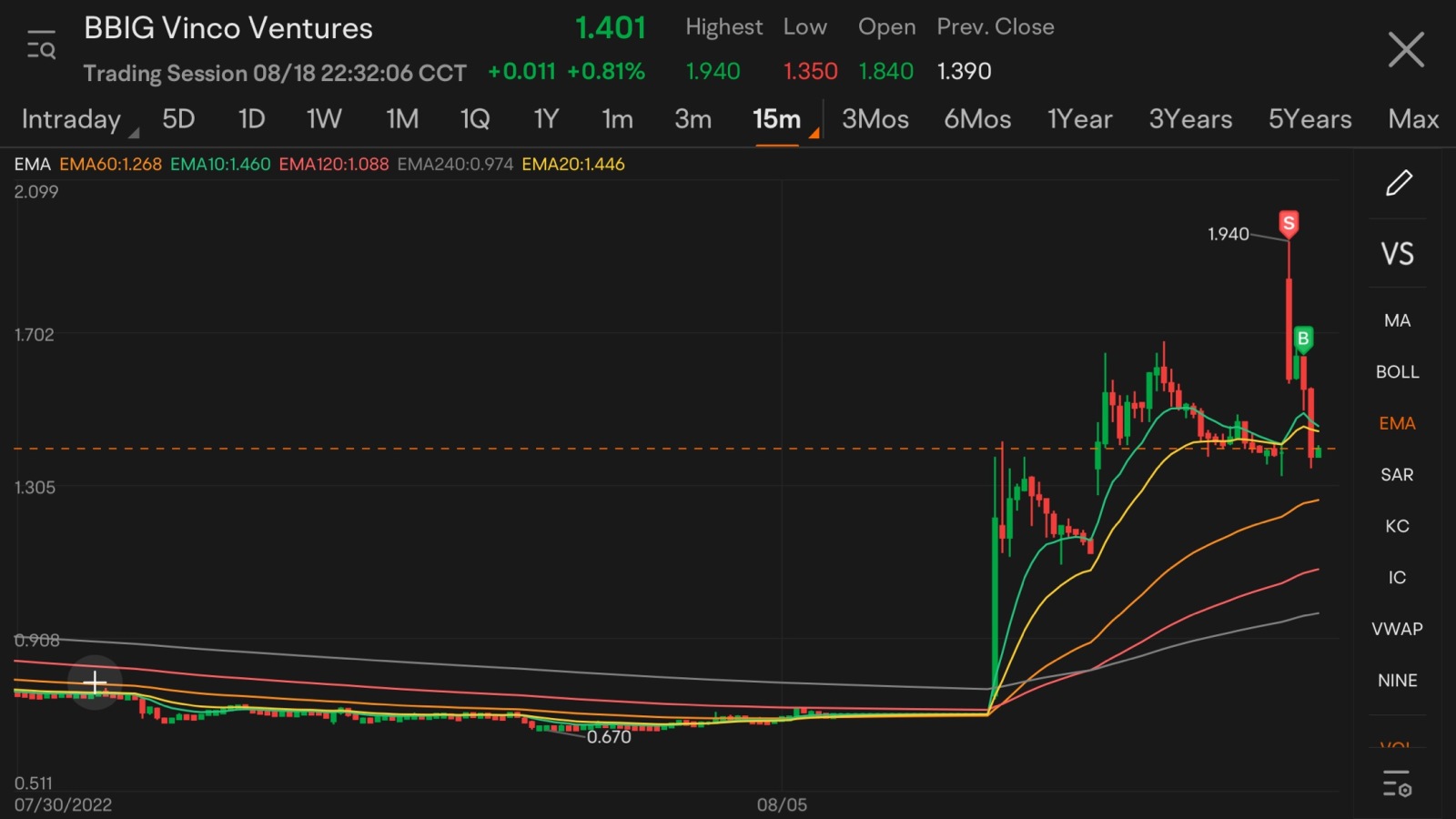1456x819 pixels.
Task: Tap the 1.940 high price label on chart
Action: (x=1228, y=235)
